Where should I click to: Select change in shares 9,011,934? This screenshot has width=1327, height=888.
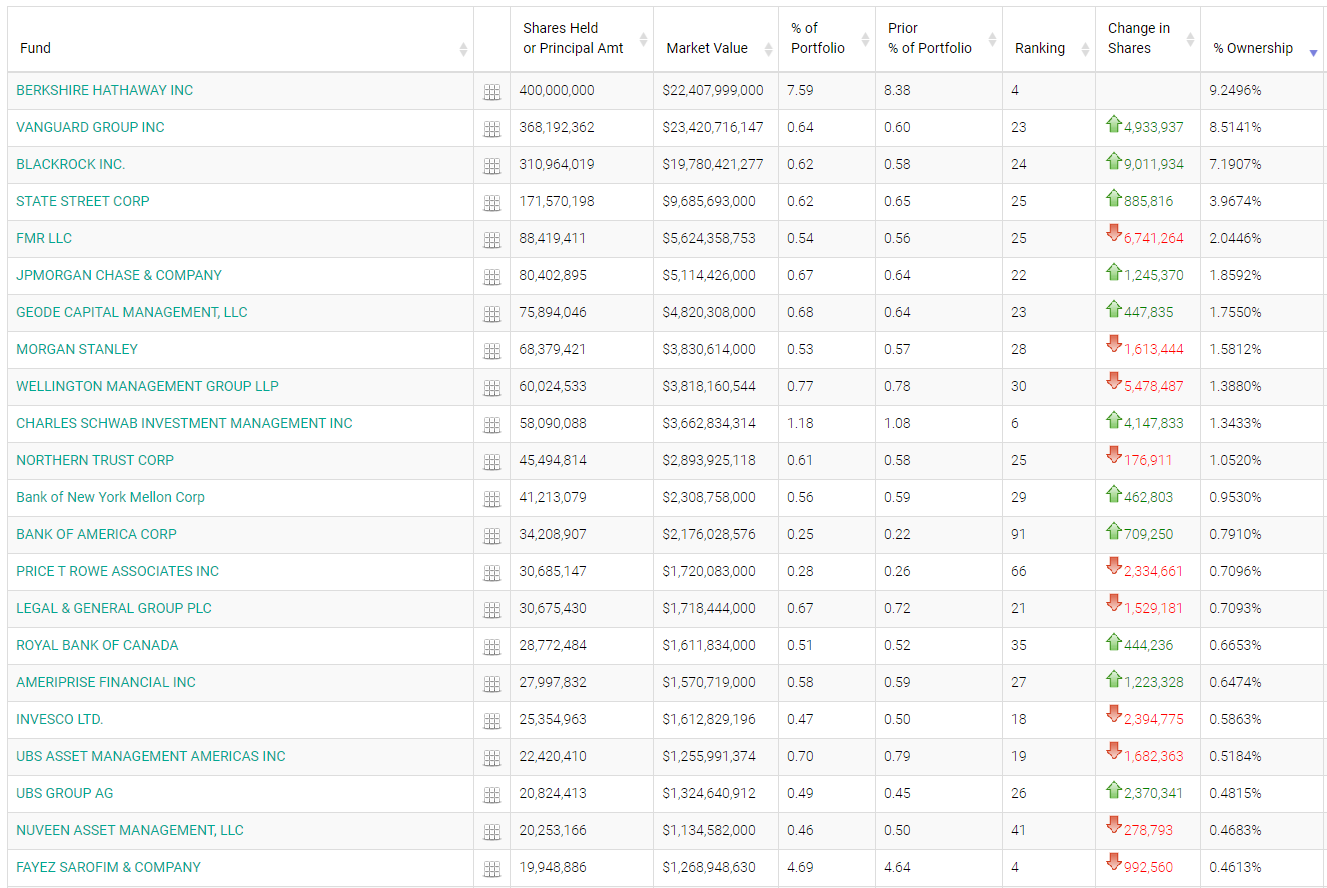point(1154,164)
